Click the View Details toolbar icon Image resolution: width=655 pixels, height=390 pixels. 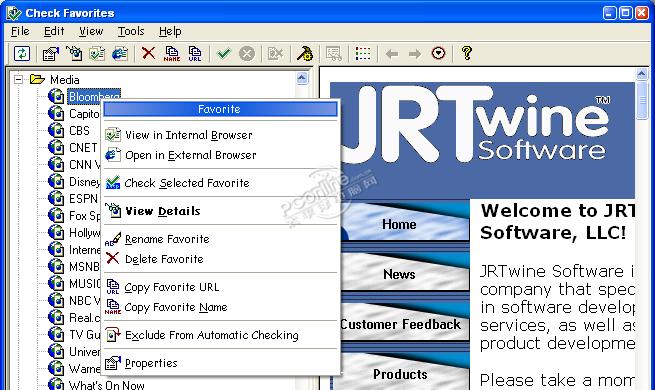point(74,53)
